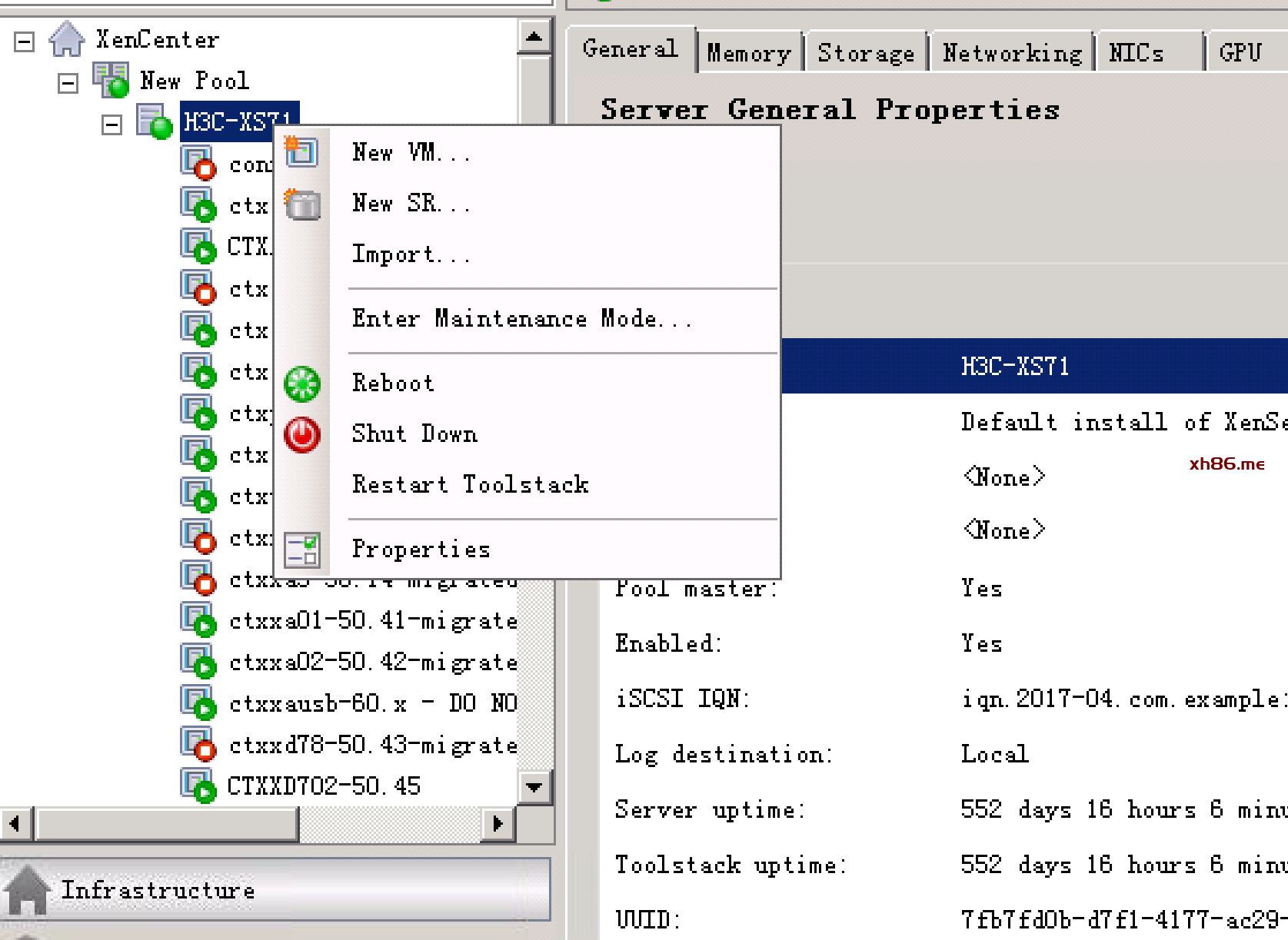This screenshot has height=940, width=1288.
Task: Click the XenCenter home icon in tree
Action: point(67,39)
